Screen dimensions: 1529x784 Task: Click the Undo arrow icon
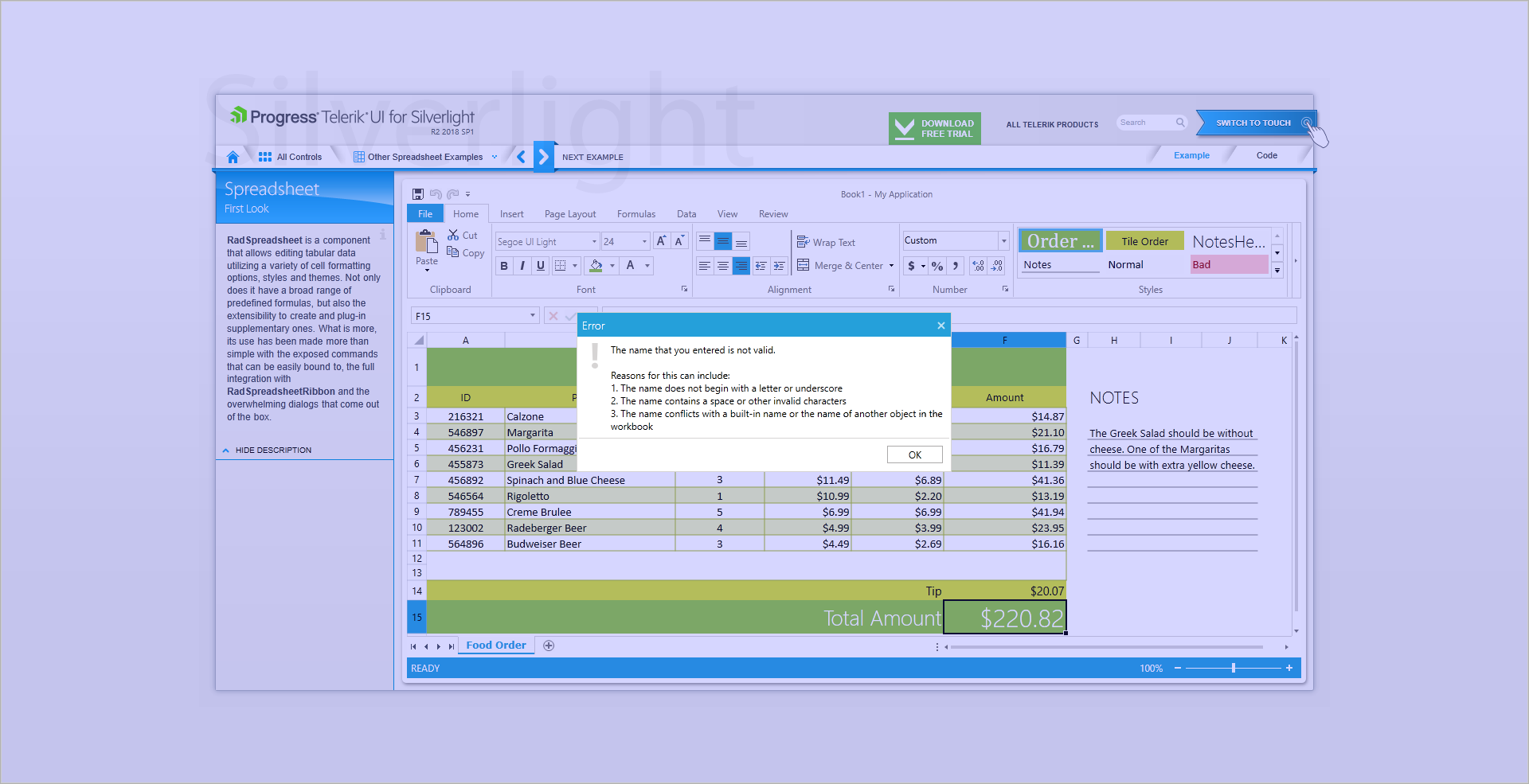436,194
